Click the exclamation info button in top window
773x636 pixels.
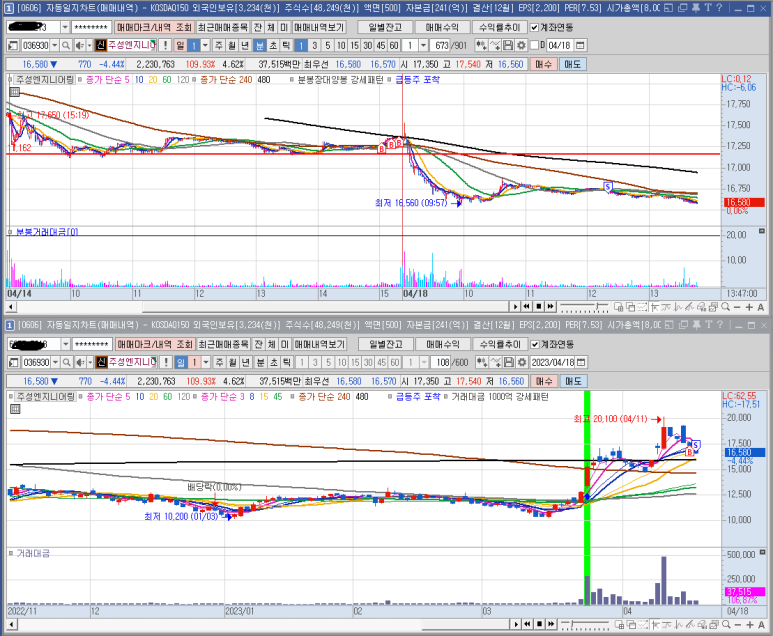[165, 45]
